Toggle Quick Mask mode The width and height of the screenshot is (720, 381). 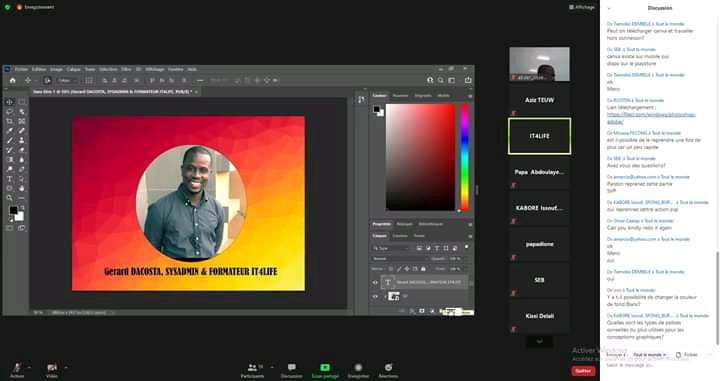coord(10,228)
